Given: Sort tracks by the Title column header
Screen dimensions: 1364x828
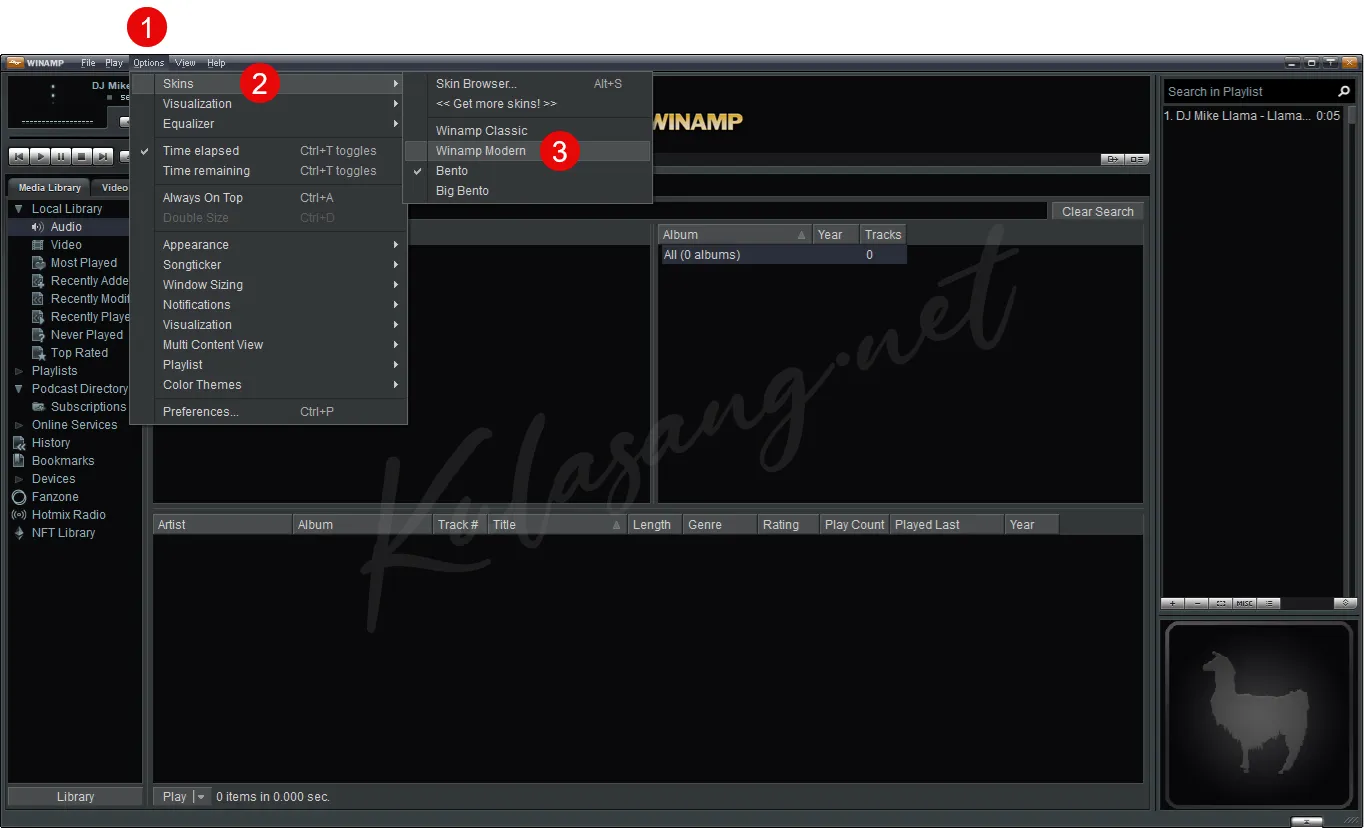Looking at the screenshot, I should pos(557,525).
